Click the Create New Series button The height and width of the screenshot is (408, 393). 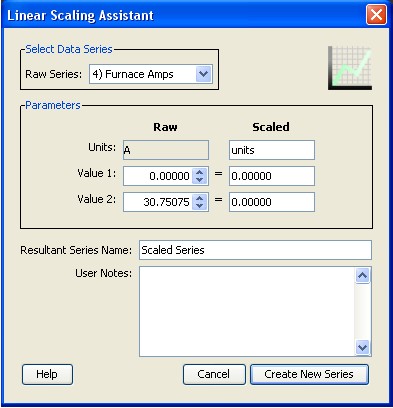pyautogui.click(x=309, y=374)
